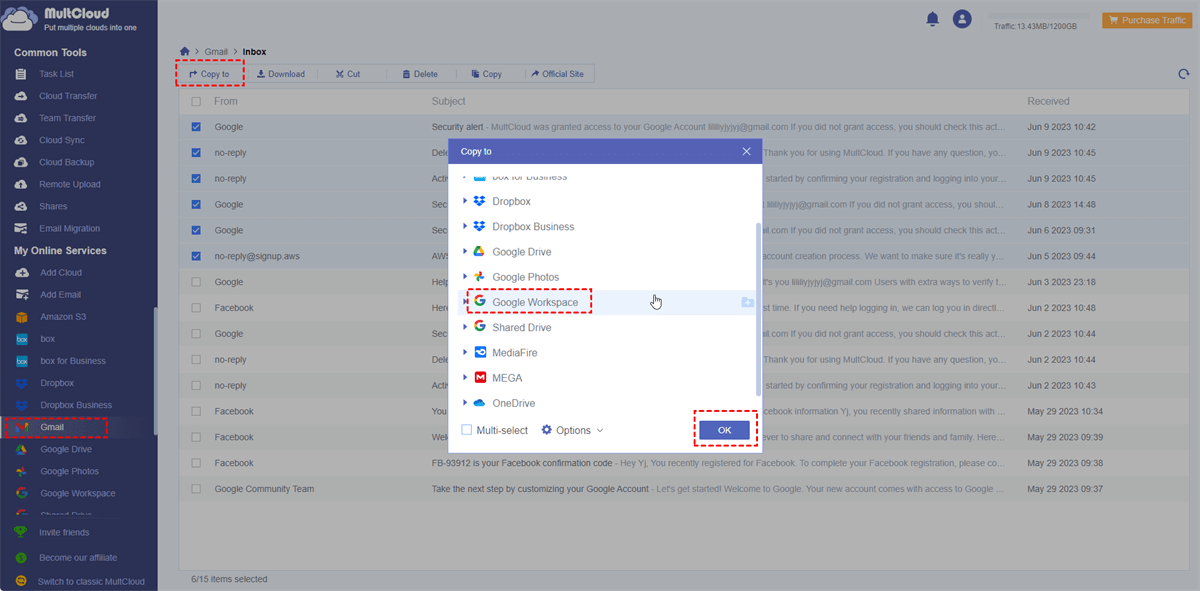Click the refresh icon above the inbox
Image resolution: width=1200 pixels, height=591 pixels.
coord(1184,74)
